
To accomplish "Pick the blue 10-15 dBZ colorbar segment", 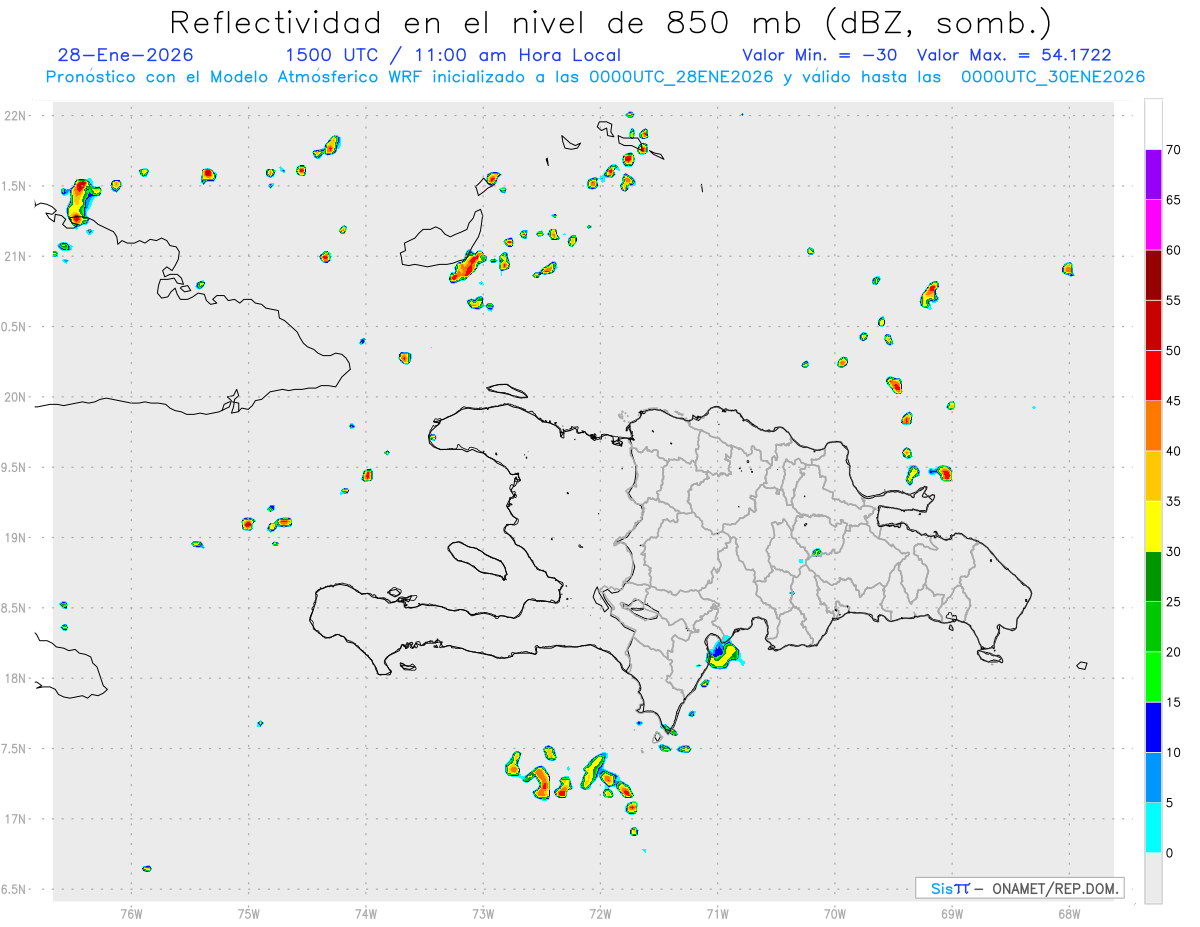I will 1154,727.
